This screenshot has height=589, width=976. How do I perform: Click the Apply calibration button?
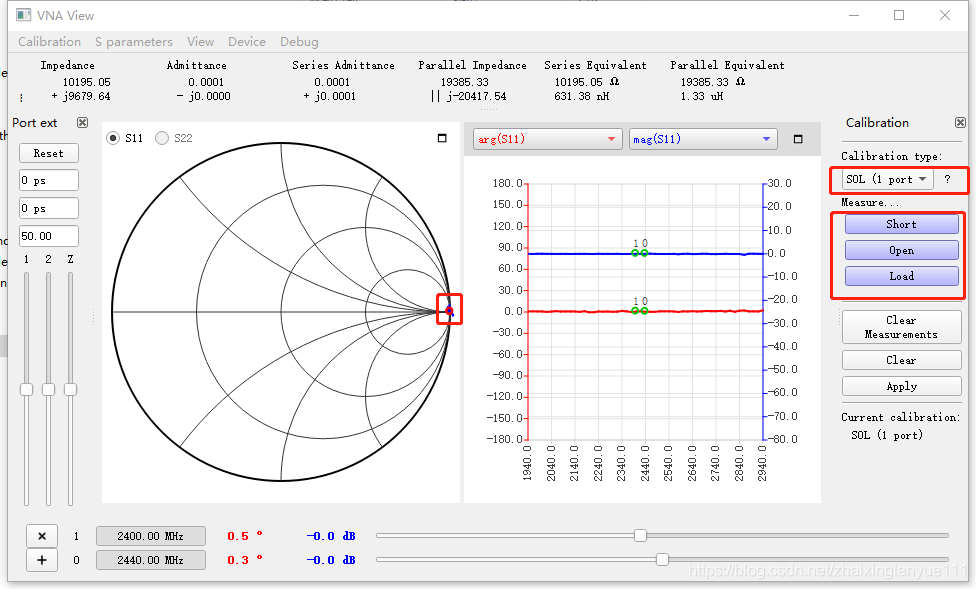coord(901,386)
